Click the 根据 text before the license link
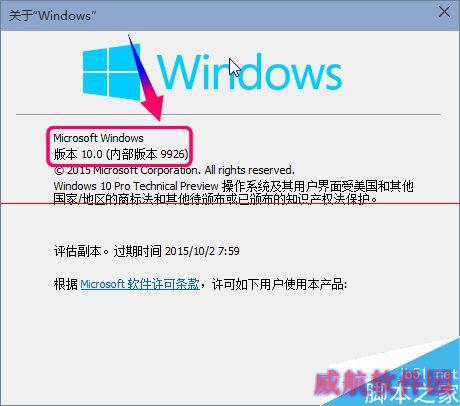The height and width of the screenshot is (406, 460). click(66, 284)
